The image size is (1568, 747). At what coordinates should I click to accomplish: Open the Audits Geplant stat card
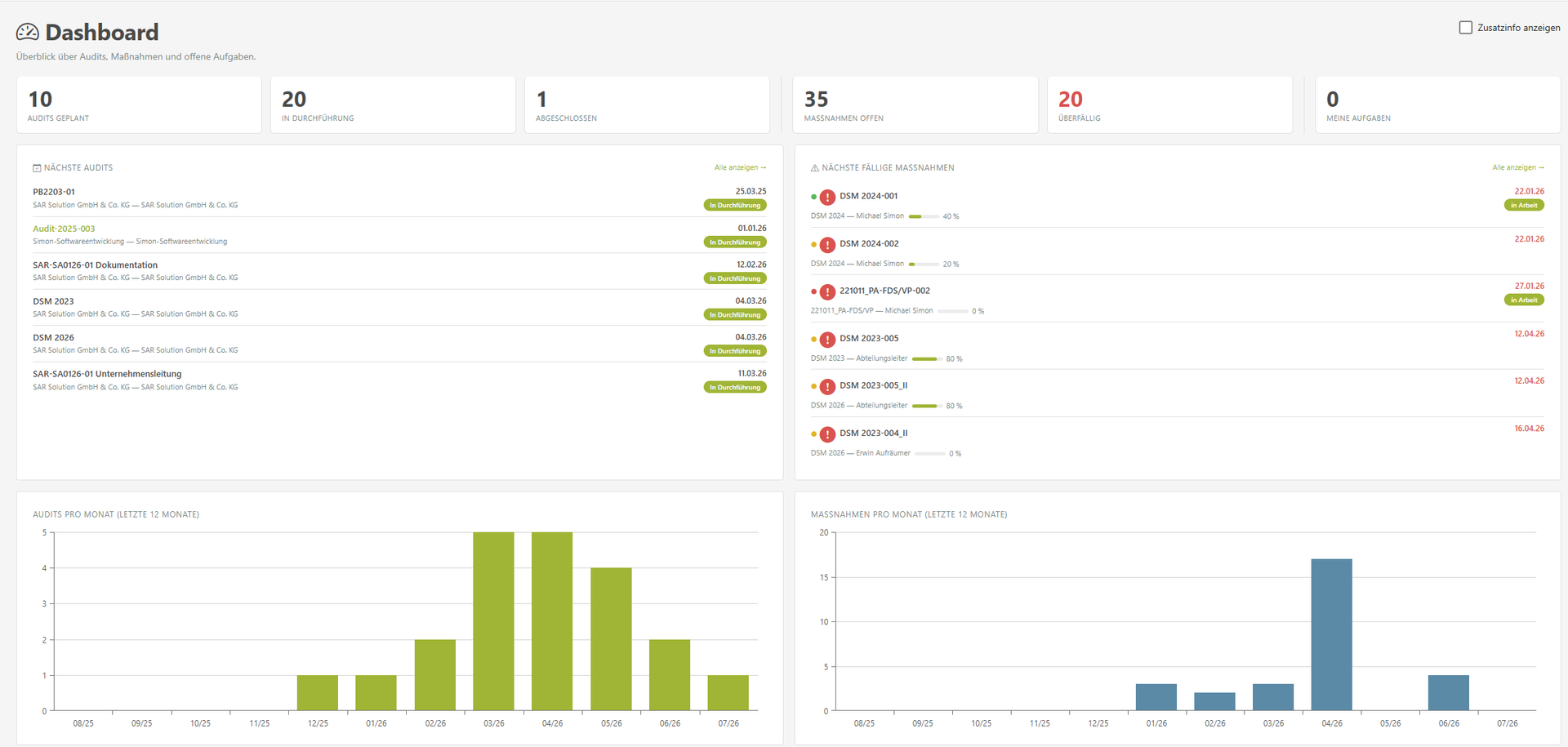coord(139,104)
